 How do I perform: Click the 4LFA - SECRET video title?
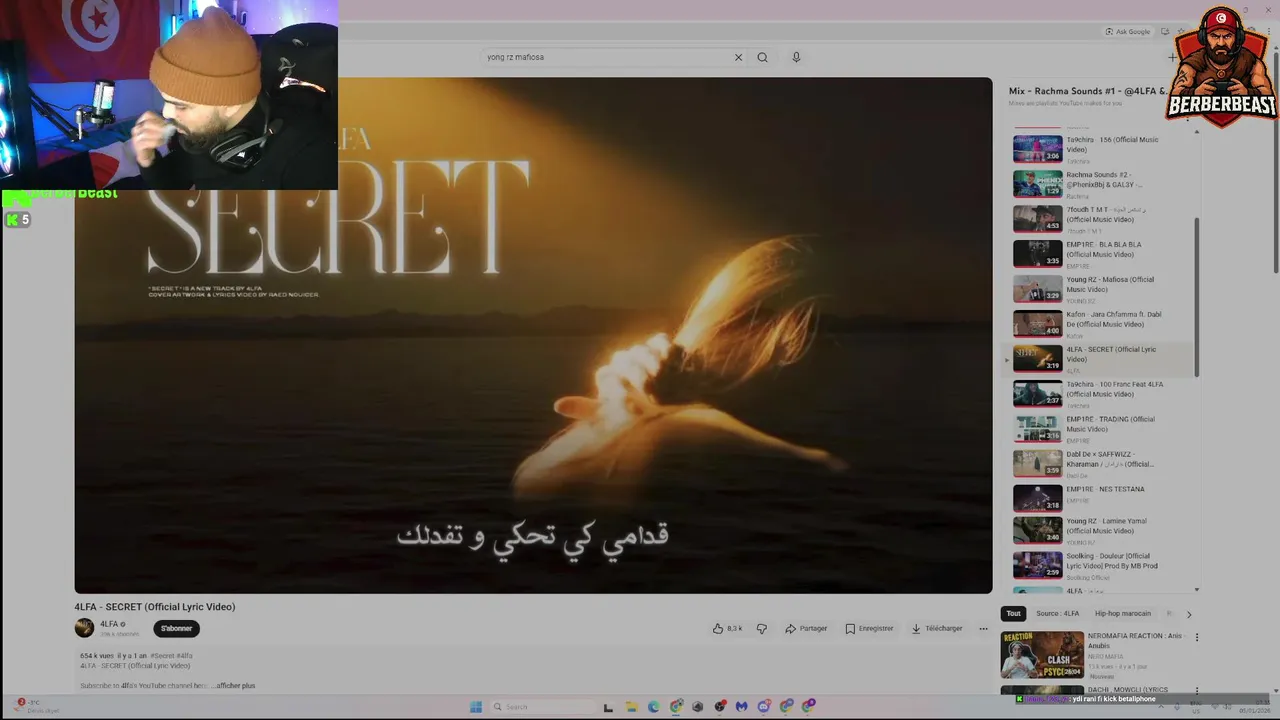(x=155, y=607)
